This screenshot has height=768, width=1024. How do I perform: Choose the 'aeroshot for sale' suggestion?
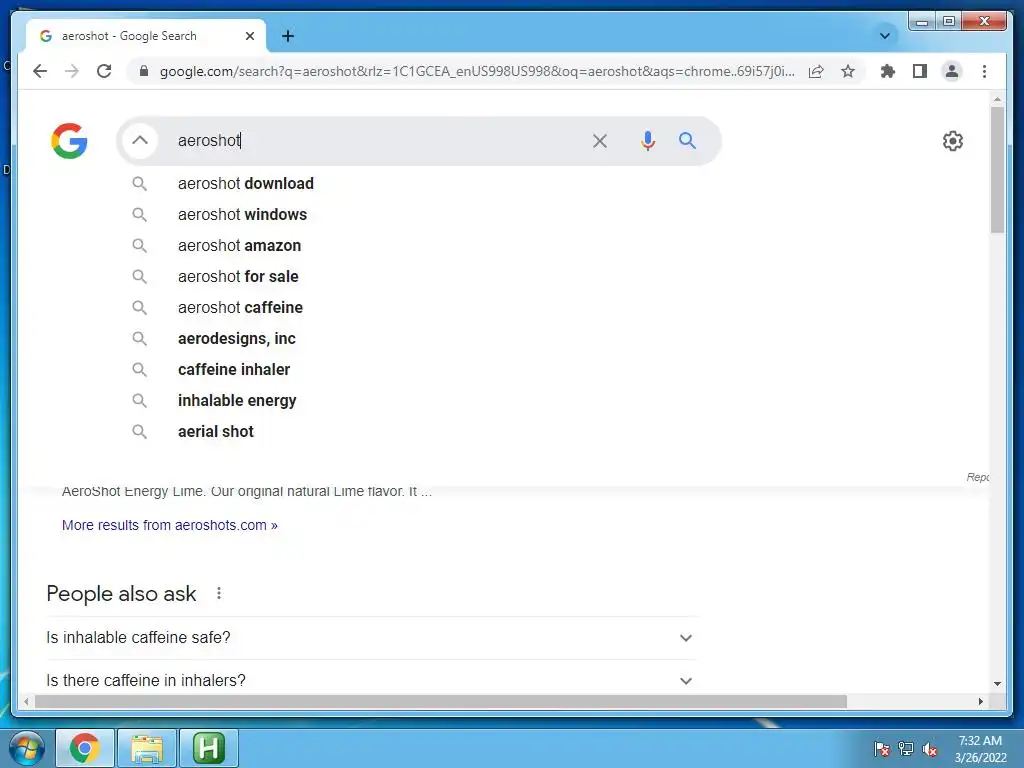[x=418, y=276]
